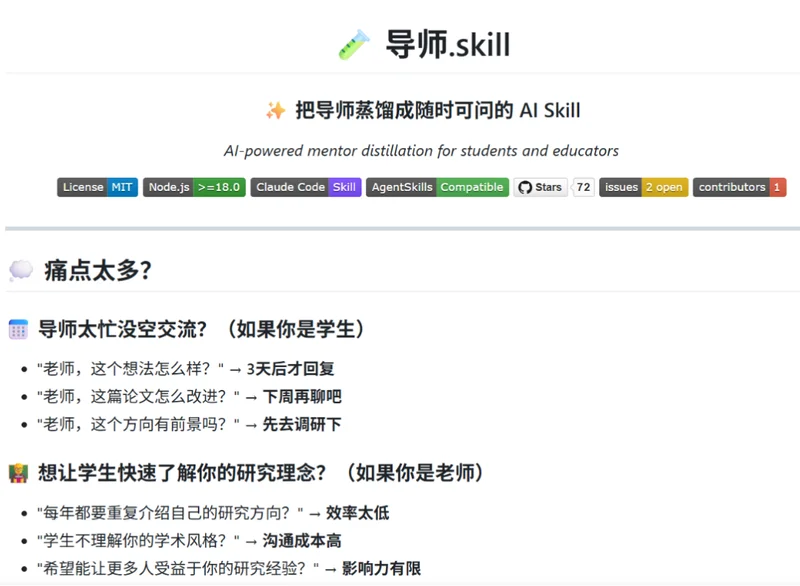Click the bold text 影响力有限
Viewport: 800px width, 586px height.
381,569
